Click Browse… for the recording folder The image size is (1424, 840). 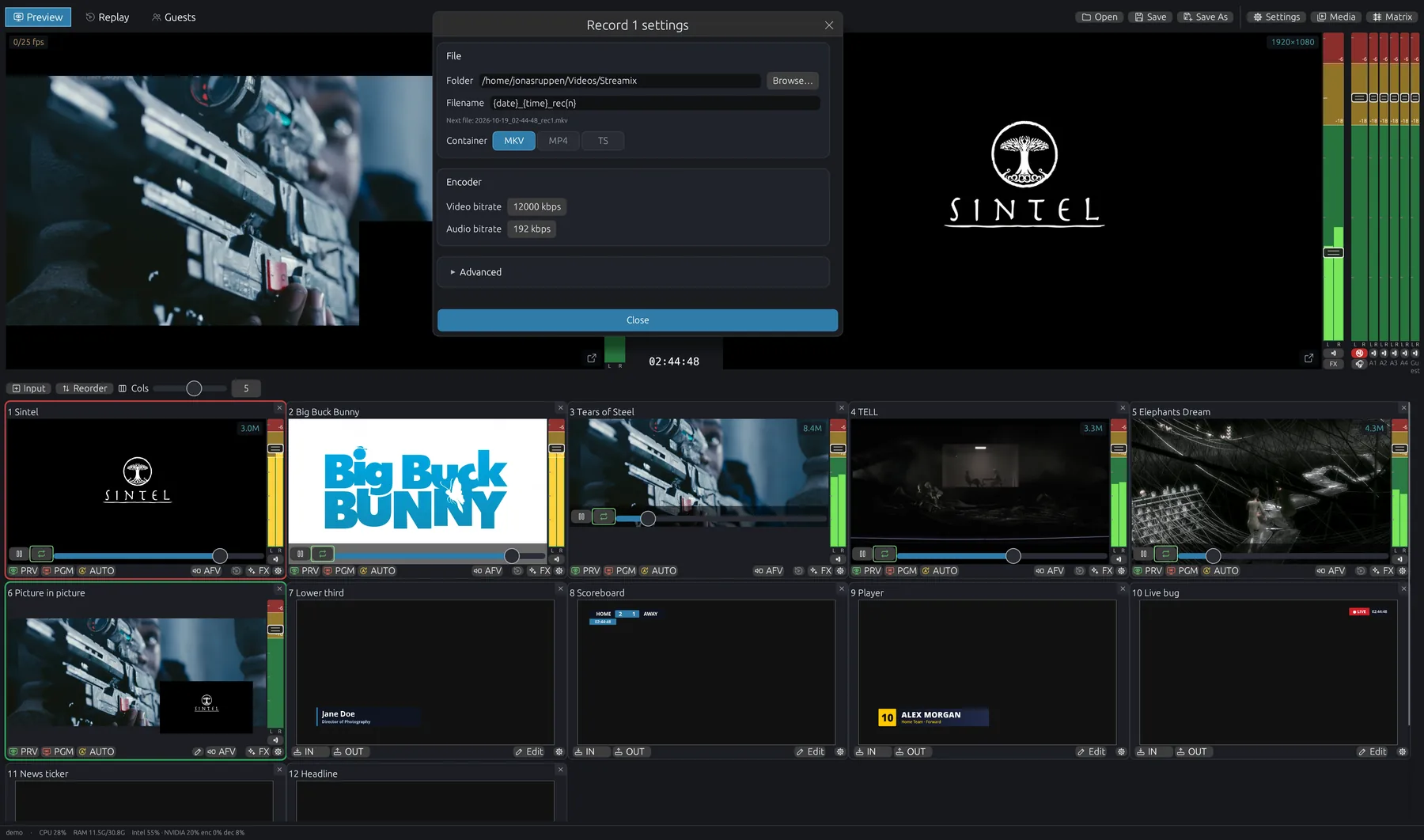[x=793, y=81]
